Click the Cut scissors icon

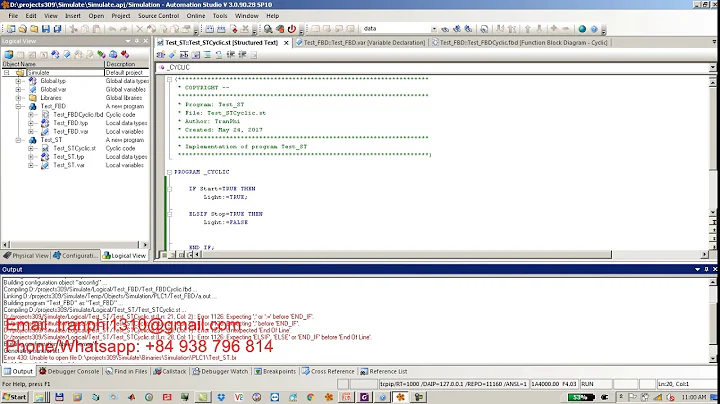click(x=73, y=29)
